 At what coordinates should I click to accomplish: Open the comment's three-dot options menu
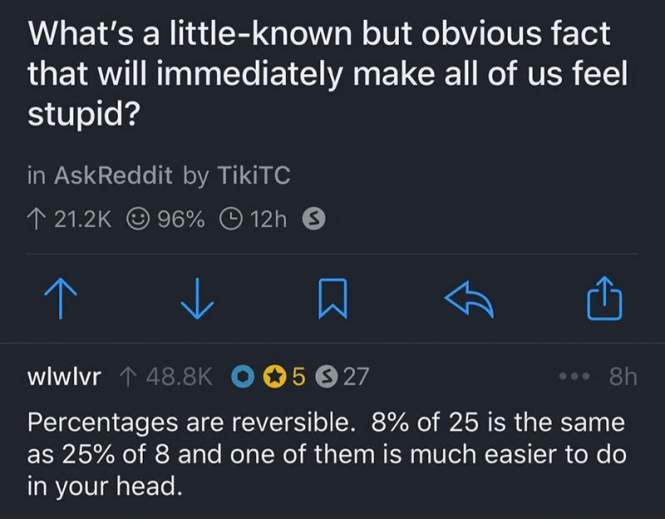[x=574, y=376]
